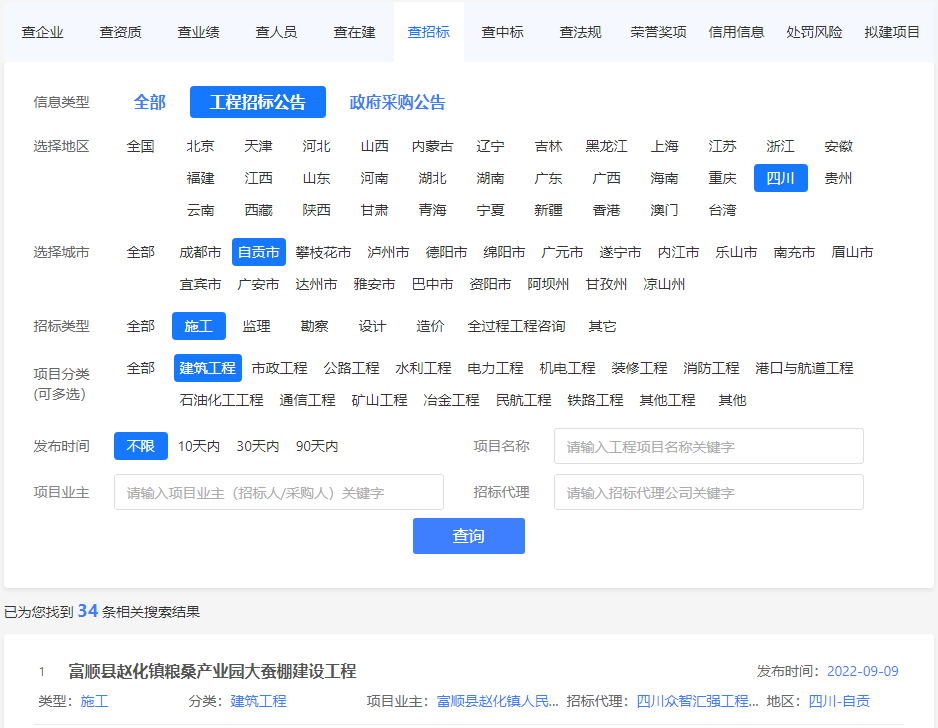Screen dimensions: 938x728
Task: Select 贵州 province
Action: (839, 178)
